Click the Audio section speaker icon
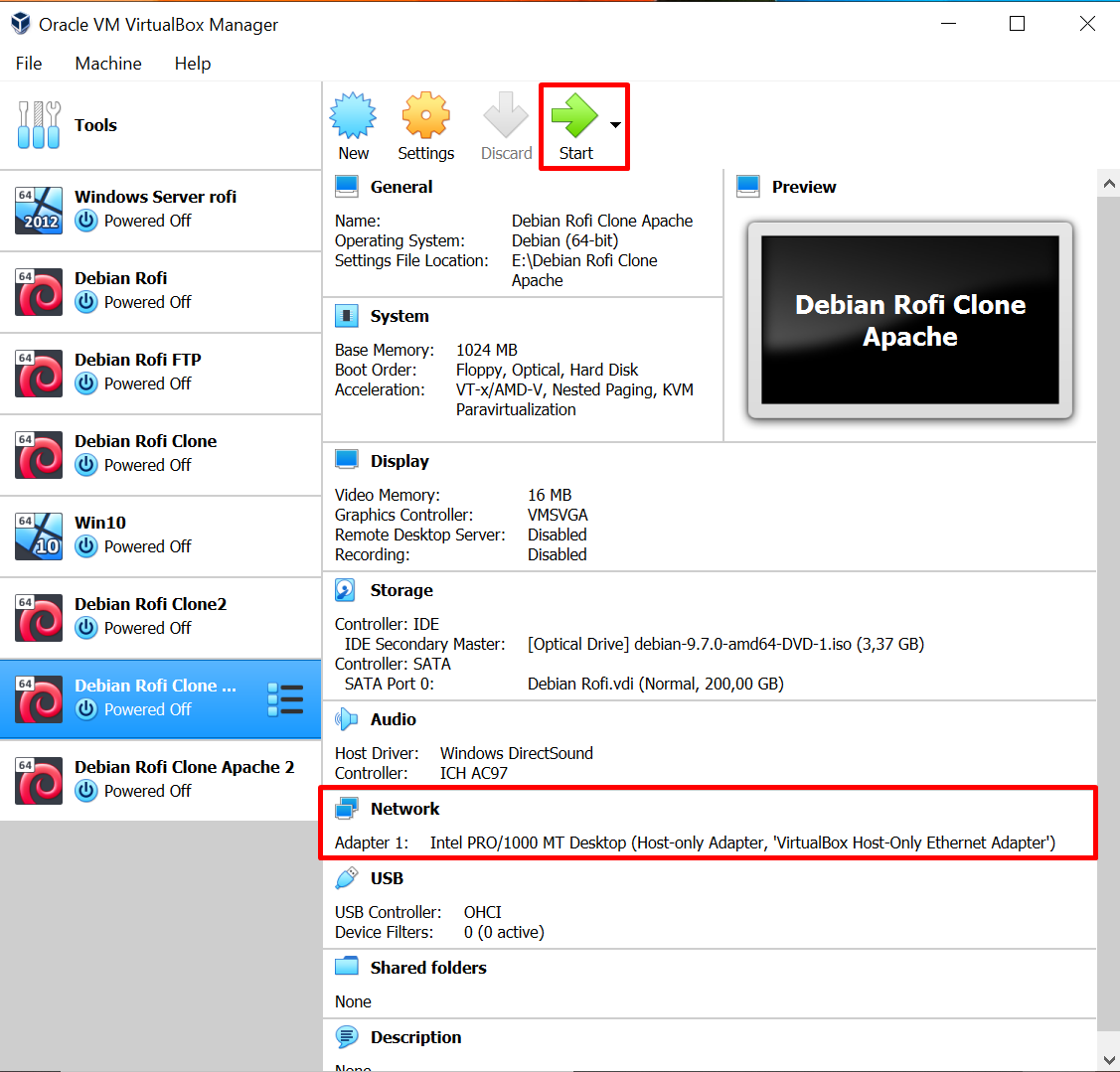1120x1072 pixels. point(347,719)
